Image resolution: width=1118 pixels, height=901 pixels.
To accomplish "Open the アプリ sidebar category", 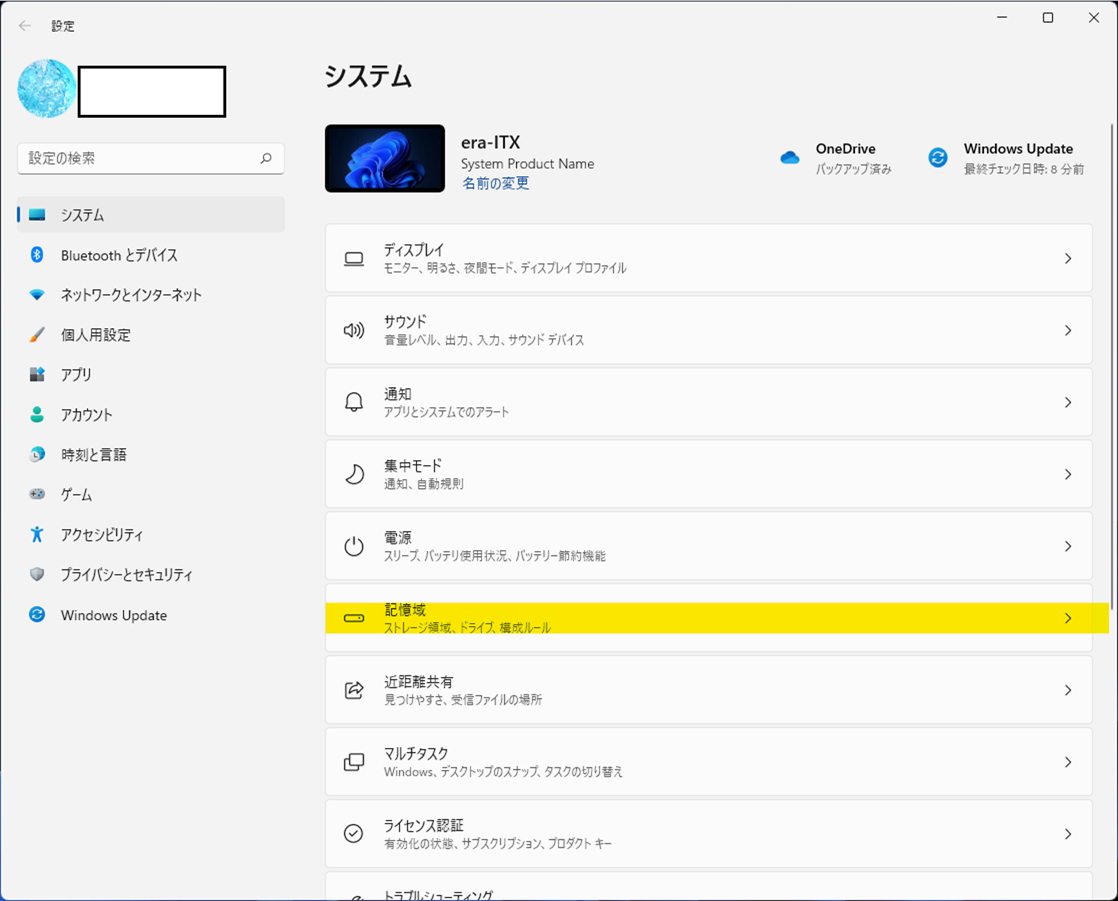I will coord(76,375).
